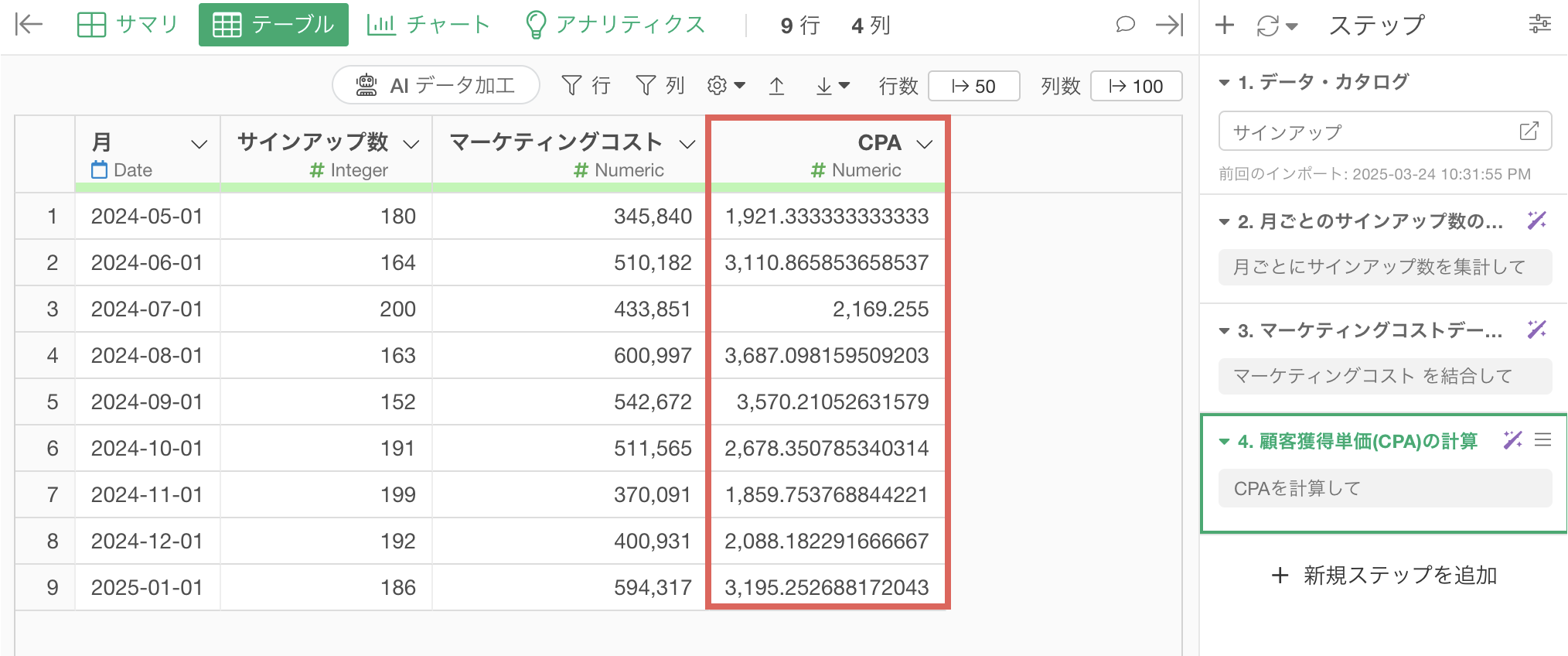
Task: Open the CPA column menu chevron
Action: click(x=925, y=144)
